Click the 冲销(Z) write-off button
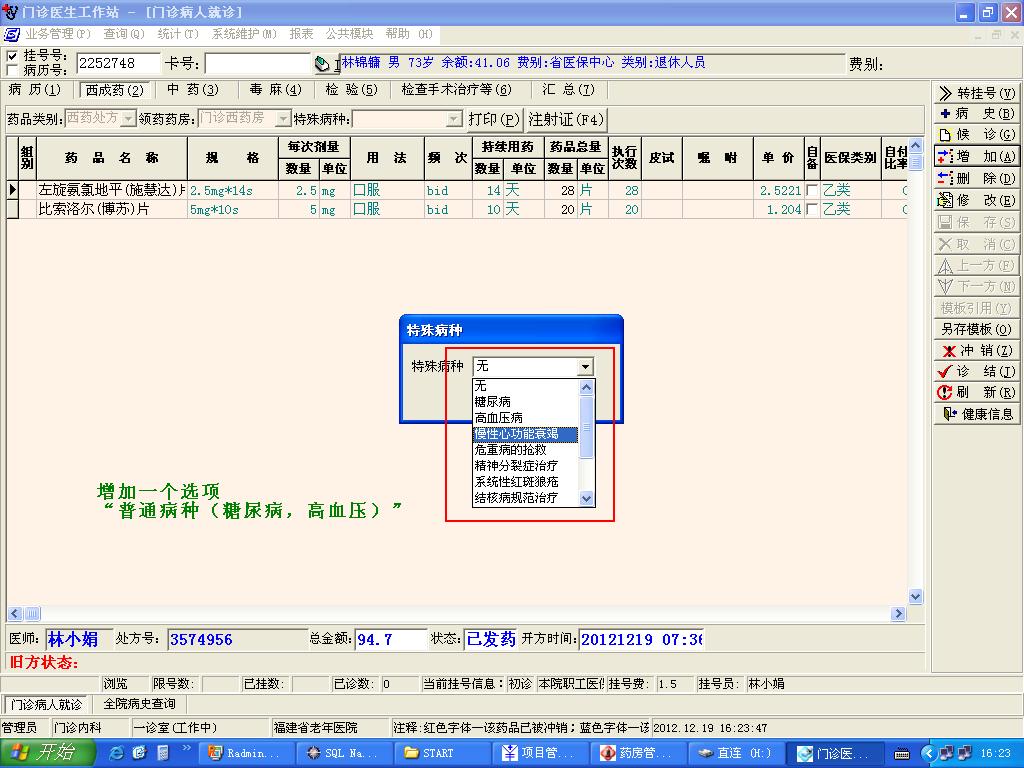The width and height of the screenshot is (1024, 768). 976,350
